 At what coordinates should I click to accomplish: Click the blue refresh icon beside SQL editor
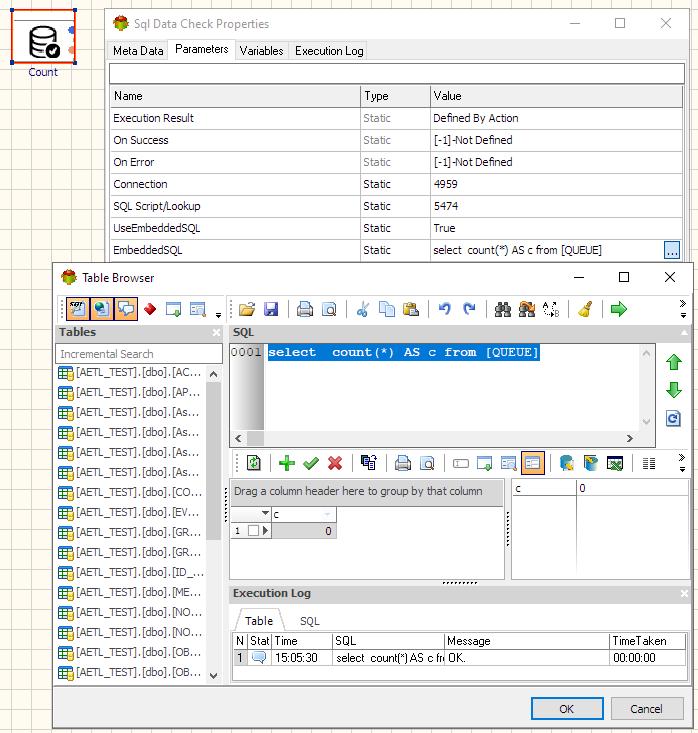674,418
